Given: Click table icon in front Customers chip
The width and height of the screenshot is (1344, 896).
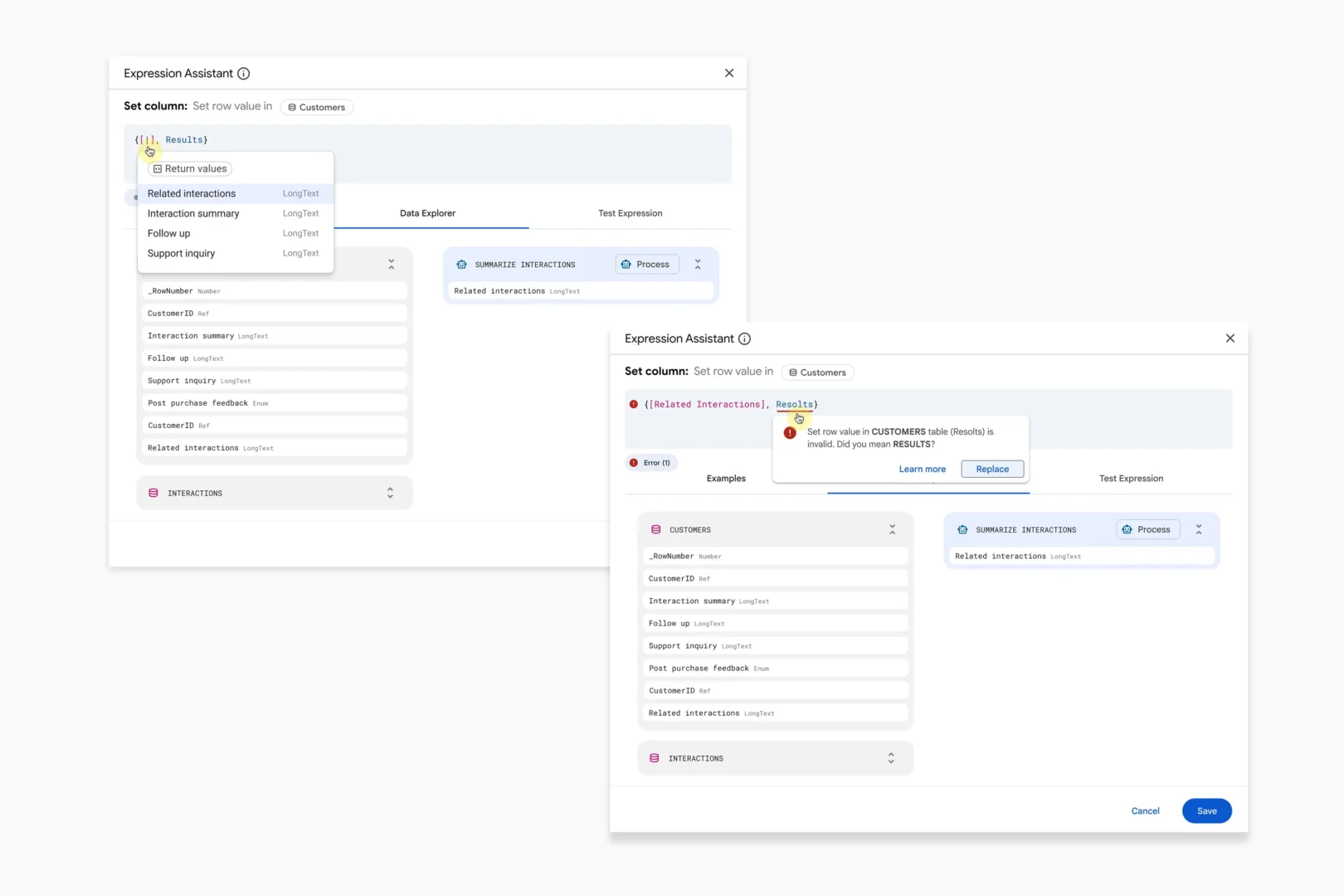Looking at the screenshot, I should (x=793, y=373).
